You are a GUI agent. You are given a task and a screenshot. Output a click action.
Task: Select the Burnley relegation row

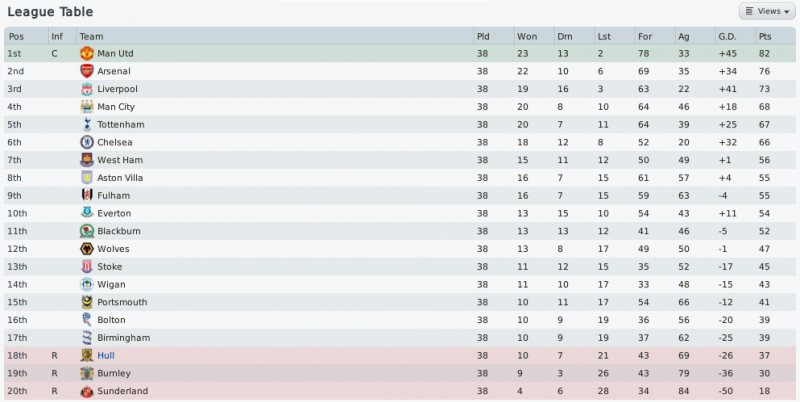coord(400,373)
